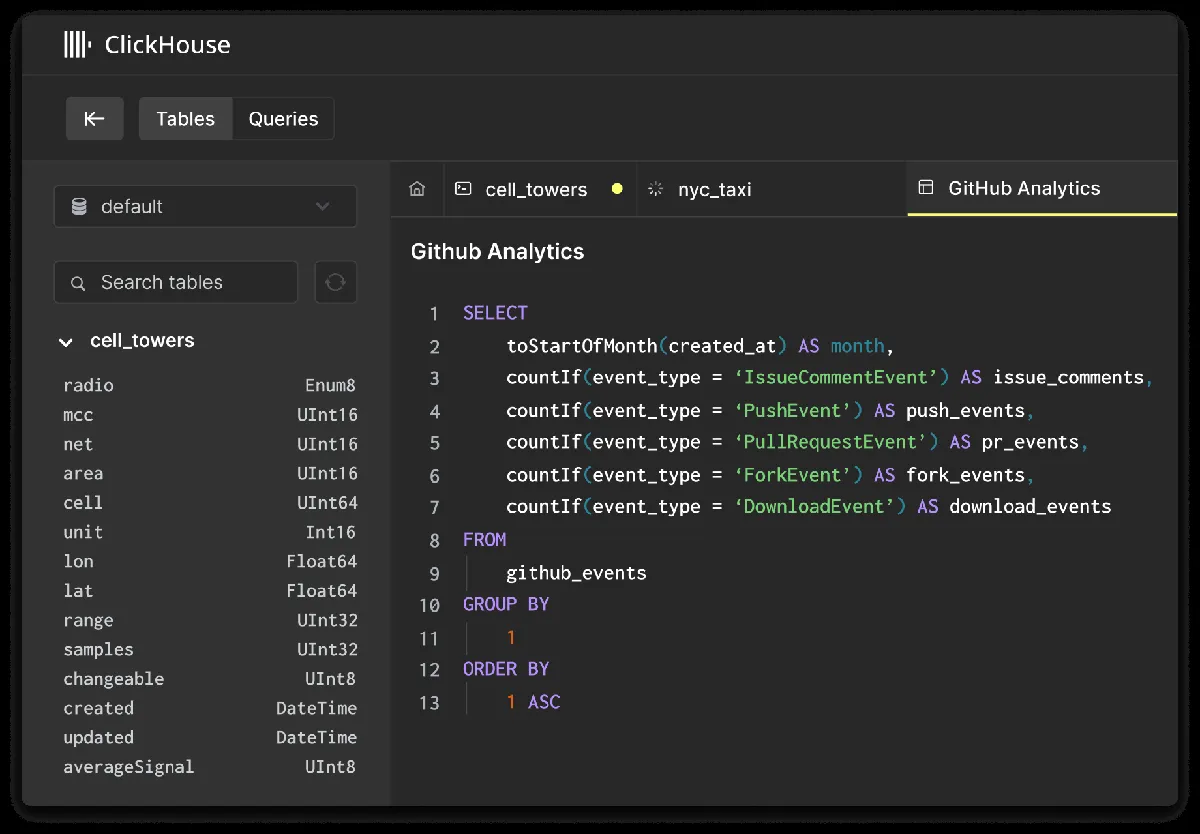Click the Int16 type next to unit

click(331, 532)
